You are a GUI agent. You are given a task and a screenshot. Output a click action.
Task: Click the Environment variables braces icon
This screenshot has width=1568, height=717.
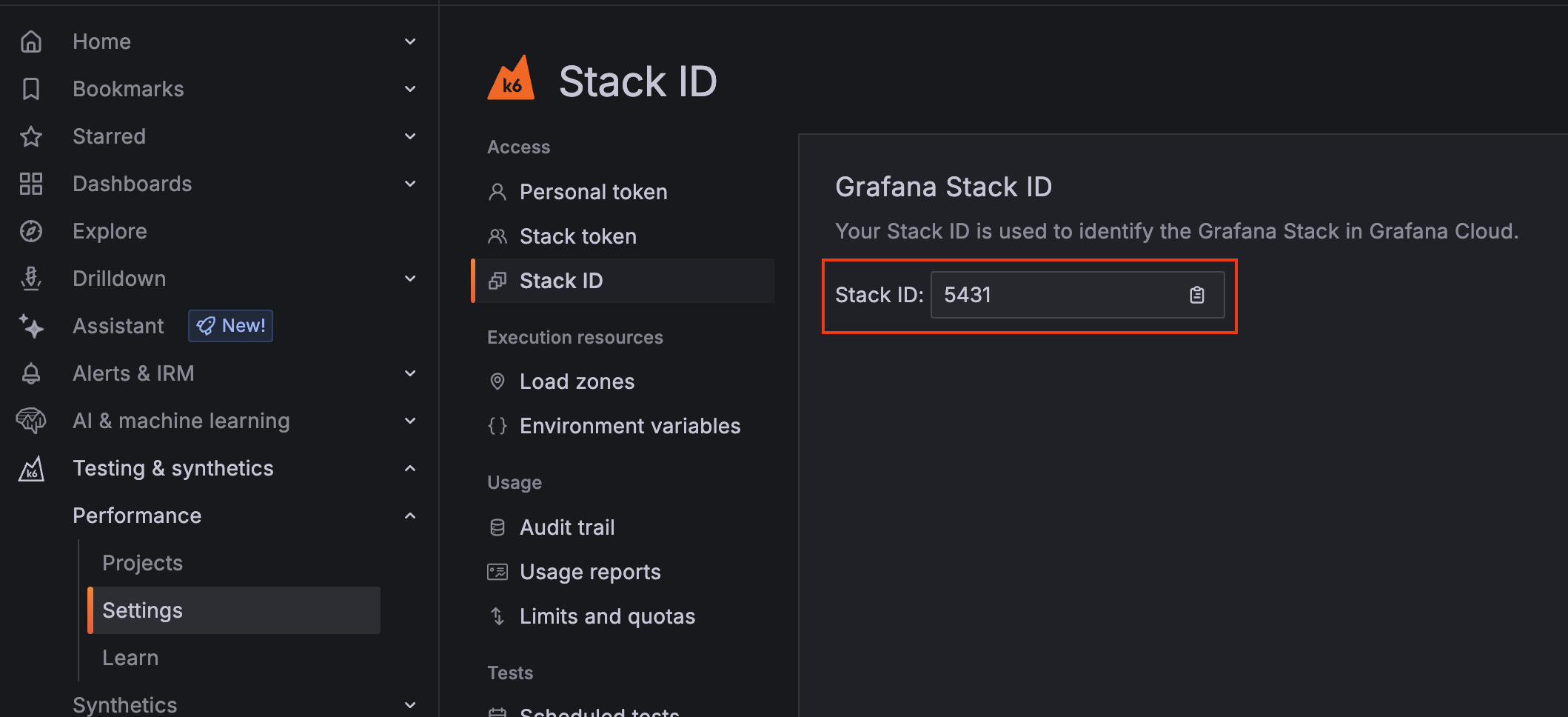tap(497, 425)
